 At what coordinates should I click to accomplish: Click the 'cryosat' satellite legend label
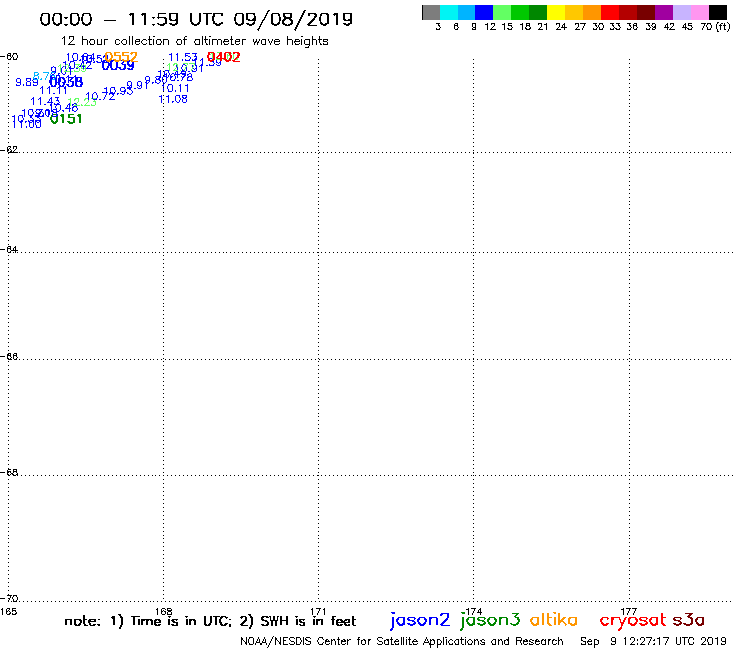(x=633, y=620)
